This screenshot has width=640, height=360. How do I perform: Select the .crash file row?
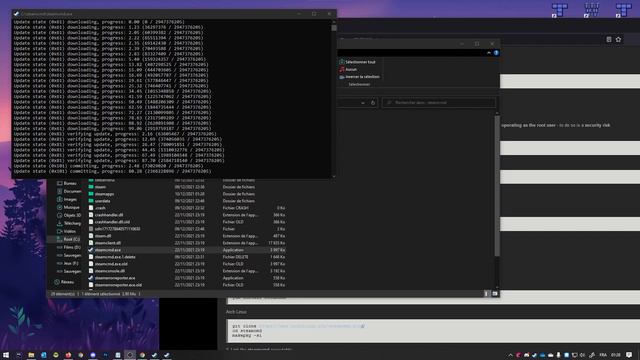point(187,208)
